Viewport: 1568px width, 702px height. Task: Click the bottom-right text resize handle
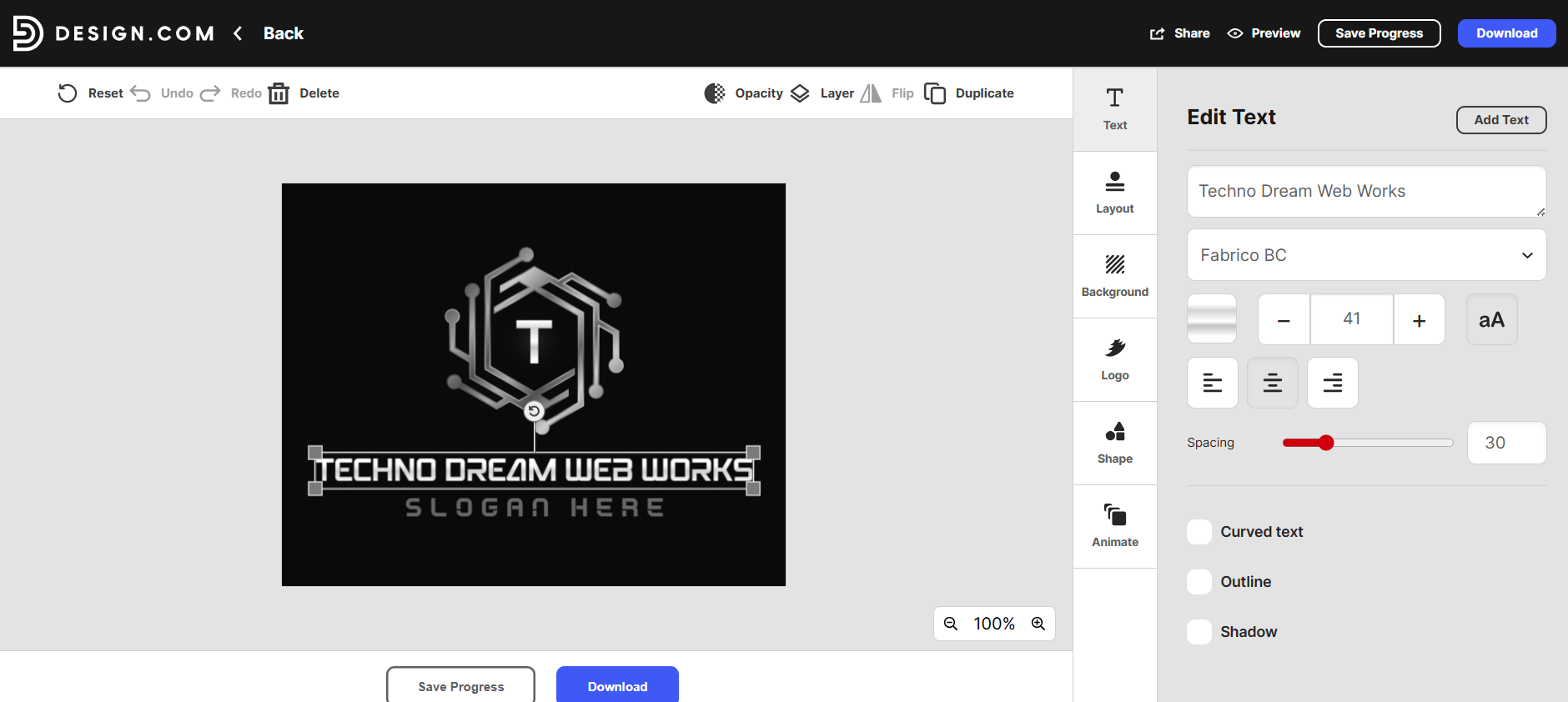click(x=753, y=489)
